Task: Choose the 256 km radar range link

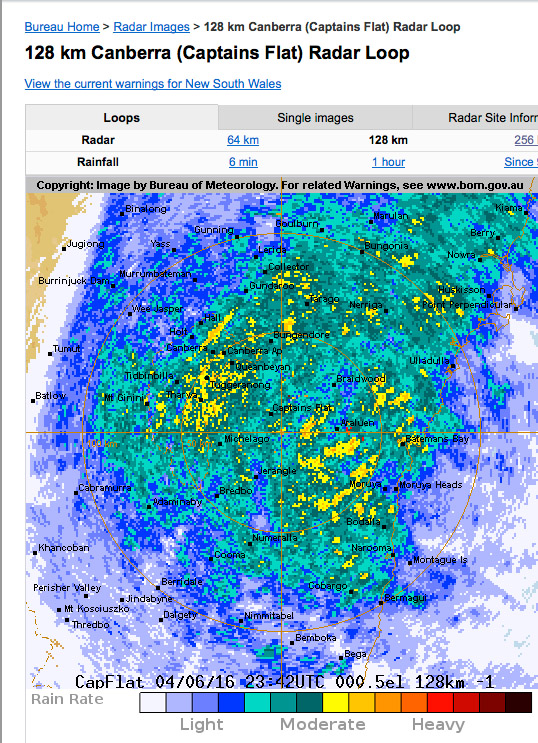Action: pos(526,140)
